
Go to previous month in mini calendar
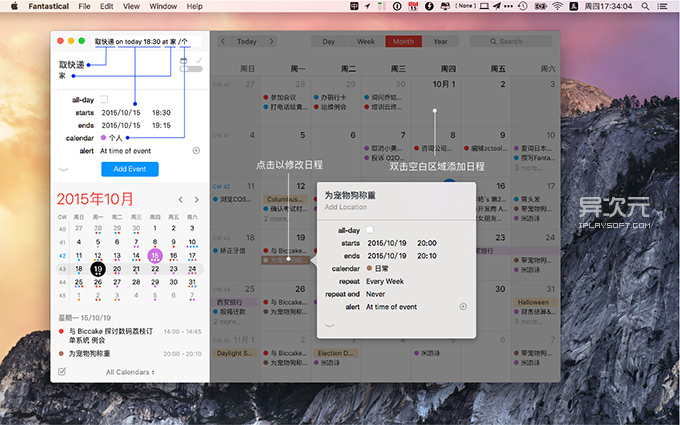179,200
